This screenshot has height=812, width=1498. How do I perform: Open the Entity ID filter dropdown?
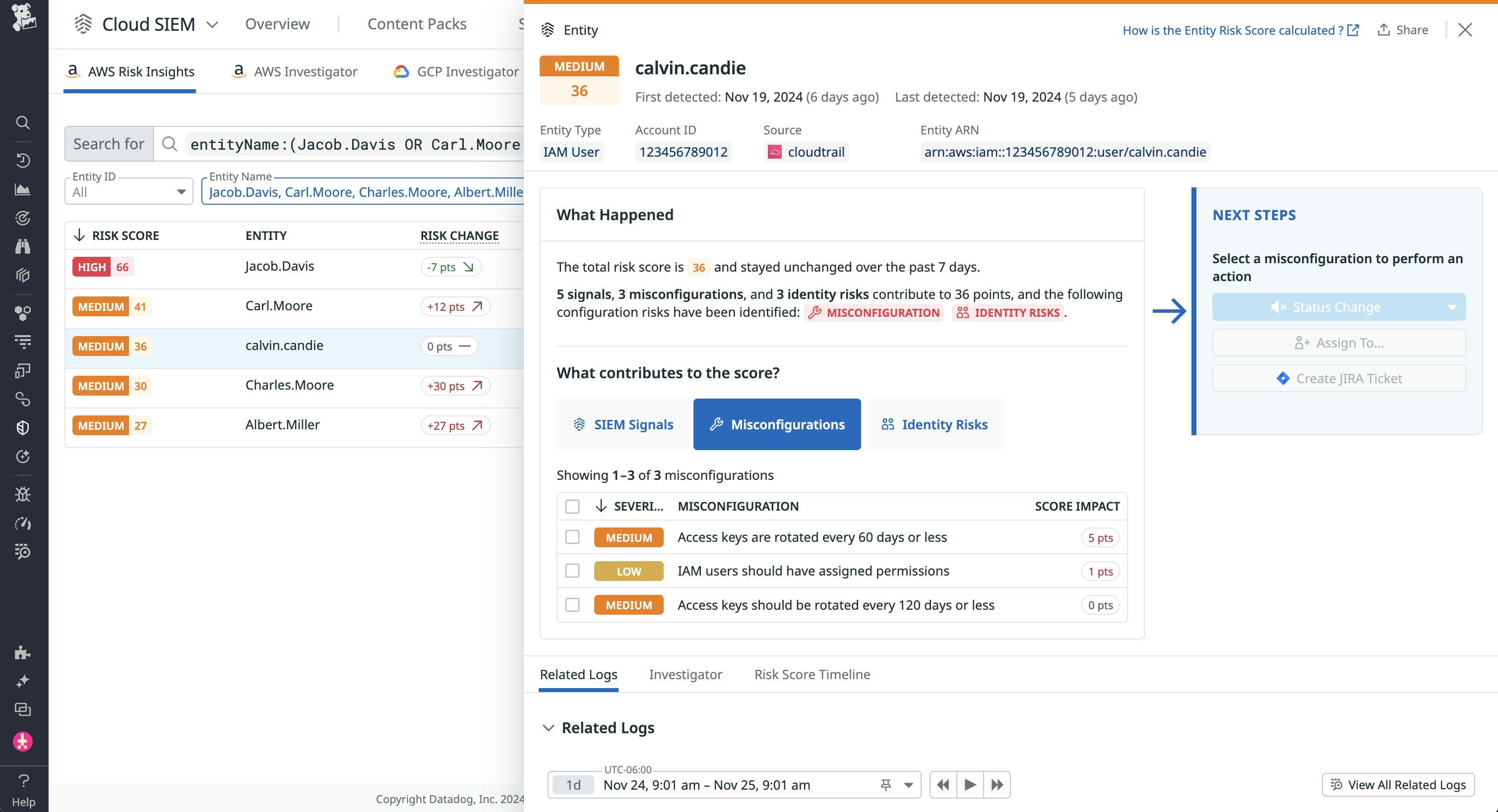128,191
